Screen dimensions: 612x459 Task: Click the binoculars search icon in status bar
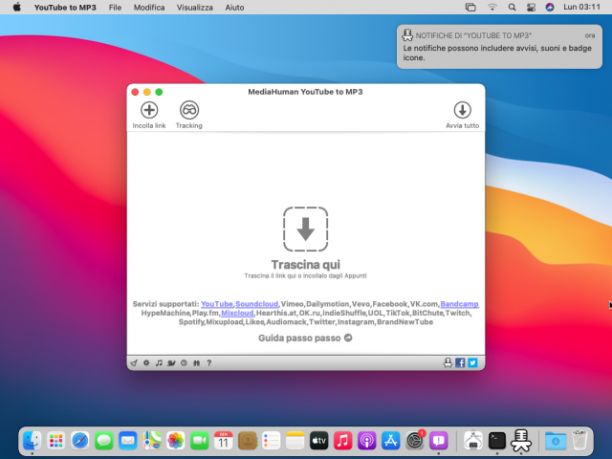click(x=196, y=363)
